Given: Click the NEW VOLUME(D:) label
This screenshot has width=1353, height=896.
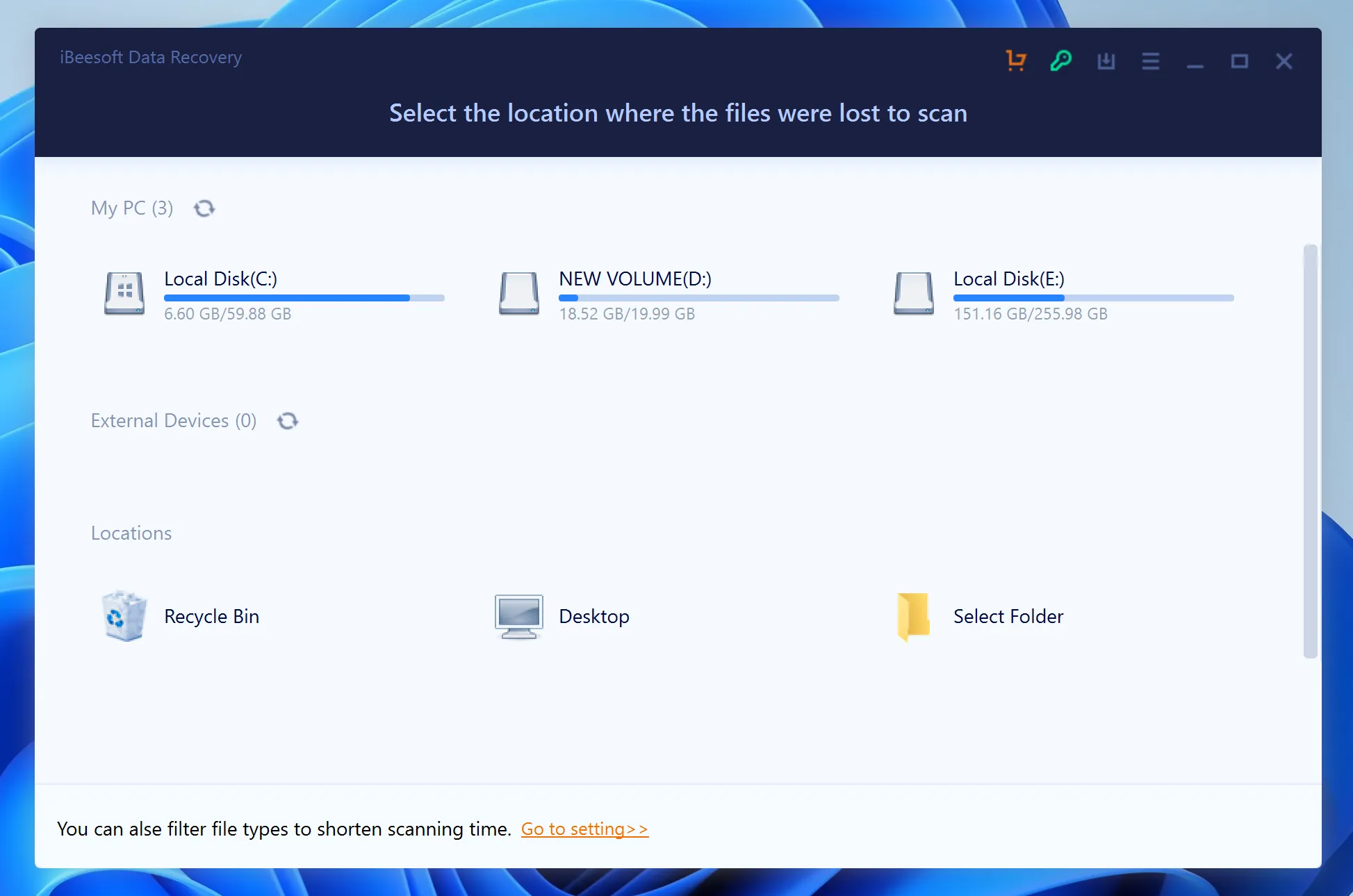Looking at the screenshot, I should 635,279.
